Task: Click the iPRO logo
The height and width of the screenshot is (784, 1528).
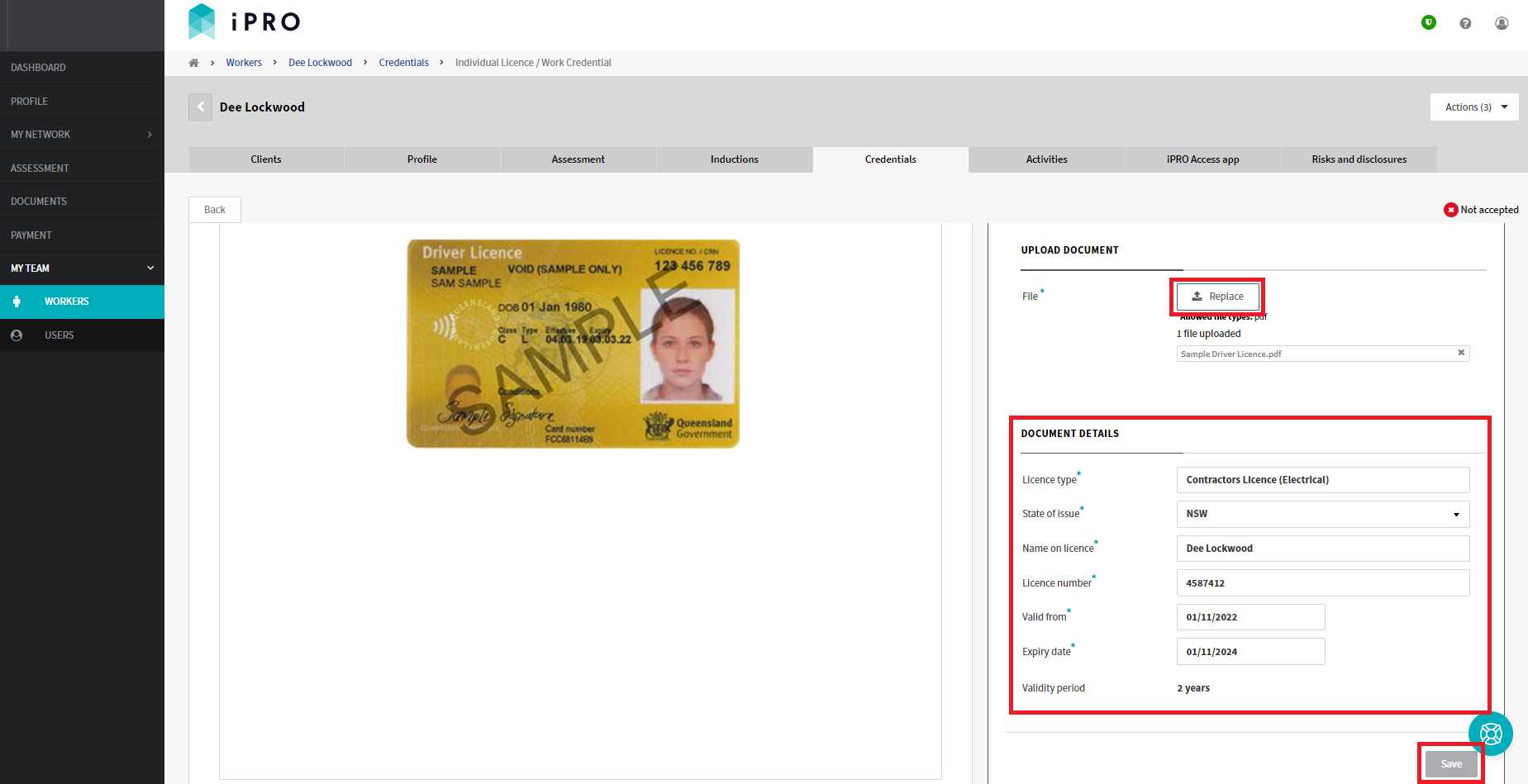Action: (x=245, y=21)
